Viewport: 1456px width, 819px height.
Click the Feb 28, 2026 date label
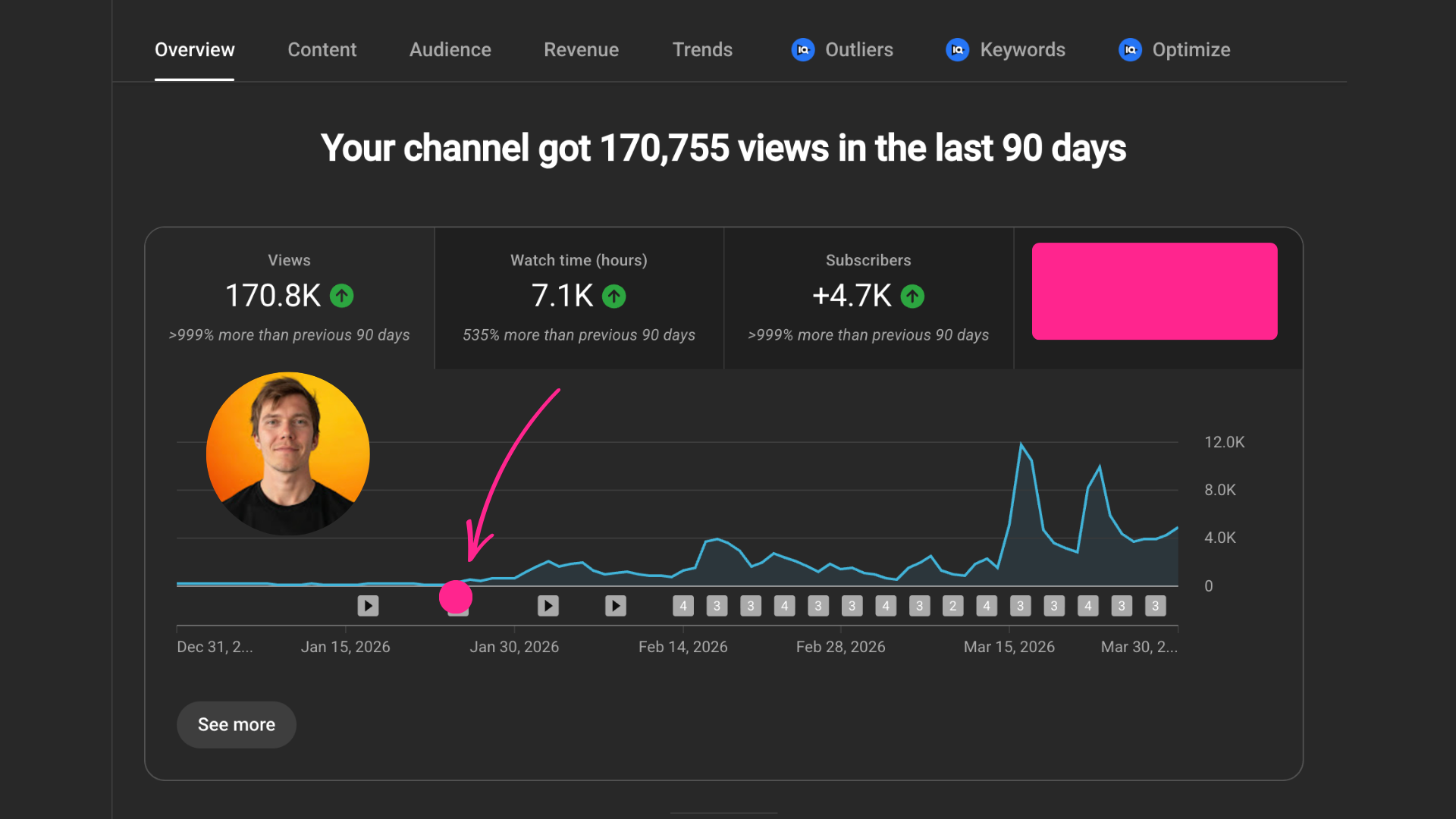[841, 647]
